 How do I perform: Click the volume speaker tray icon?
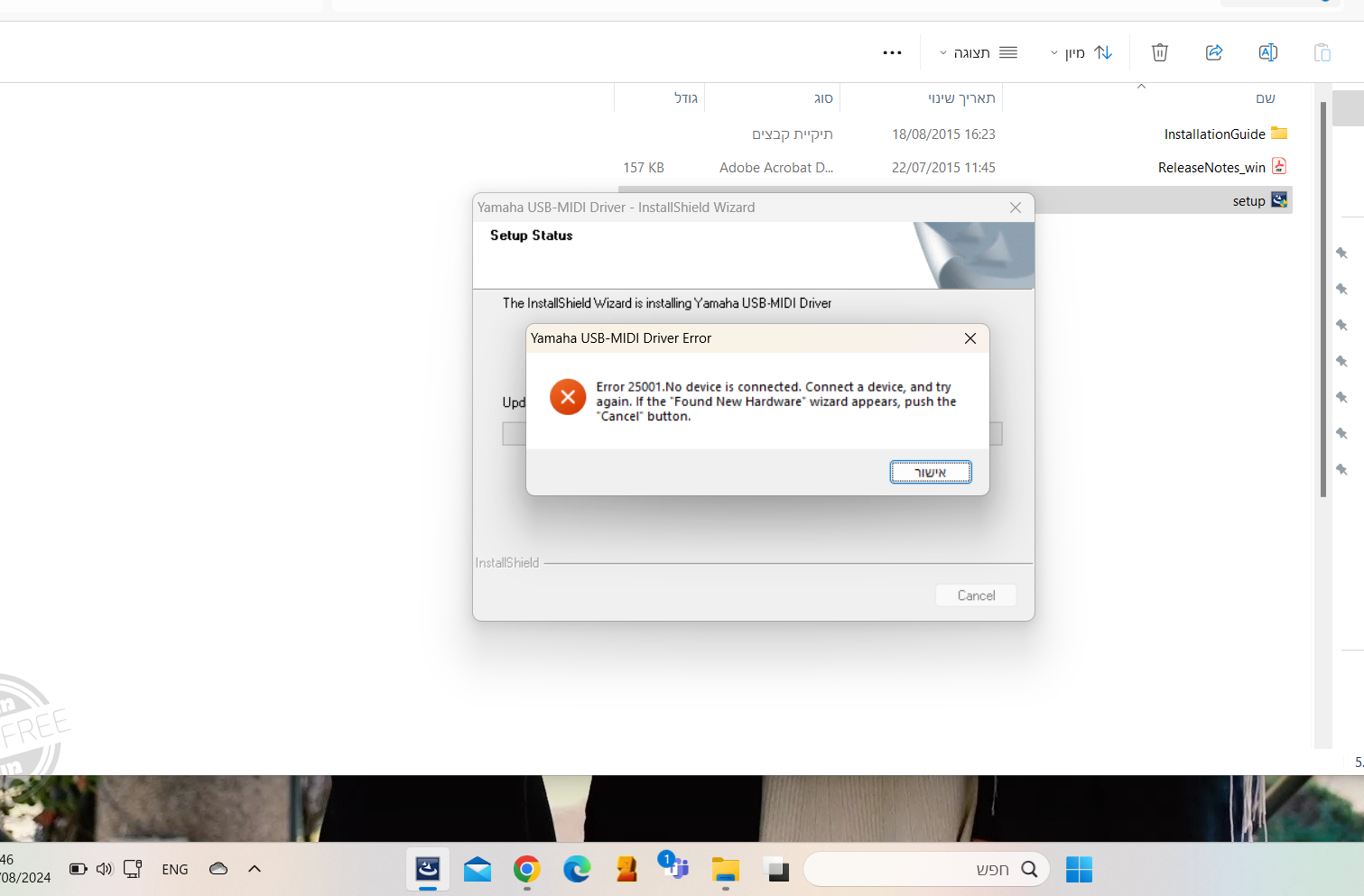point(105,869)
